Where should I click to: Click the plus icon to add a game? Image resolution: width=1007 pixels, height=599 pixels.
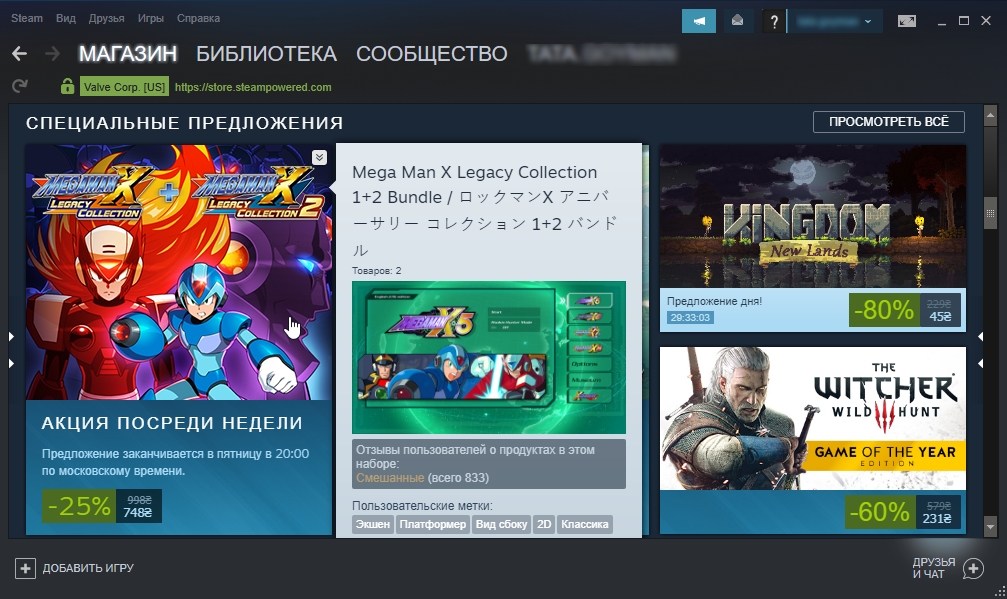(x=25, y=568)
